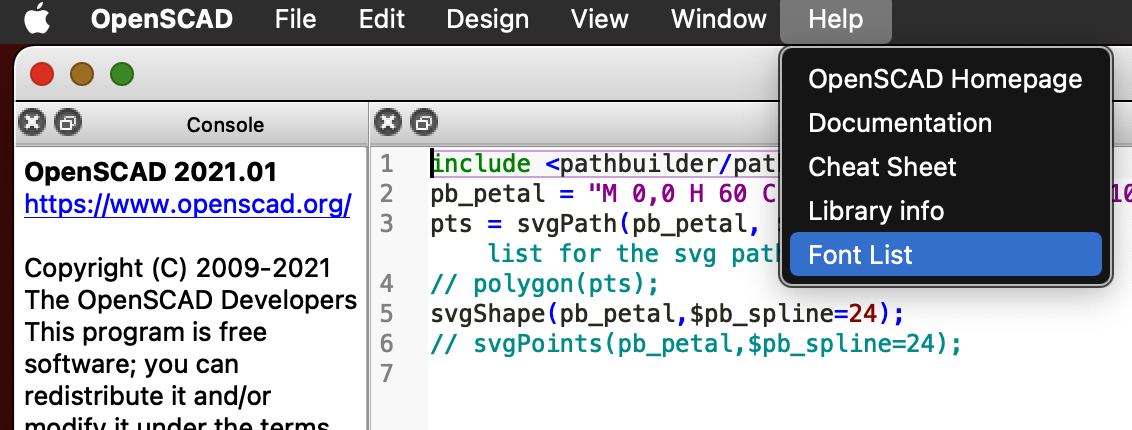Close the Console panel

tap(33, 123)
